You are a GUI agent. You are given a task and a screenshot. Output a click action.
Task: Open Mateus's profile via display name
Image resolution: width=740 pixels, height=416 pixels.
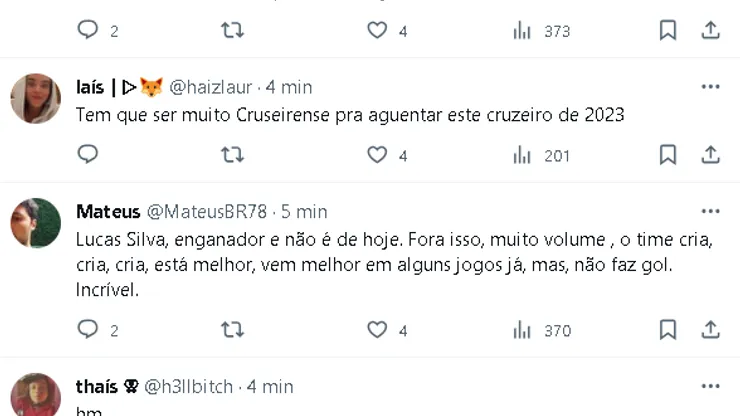(108, 212)
